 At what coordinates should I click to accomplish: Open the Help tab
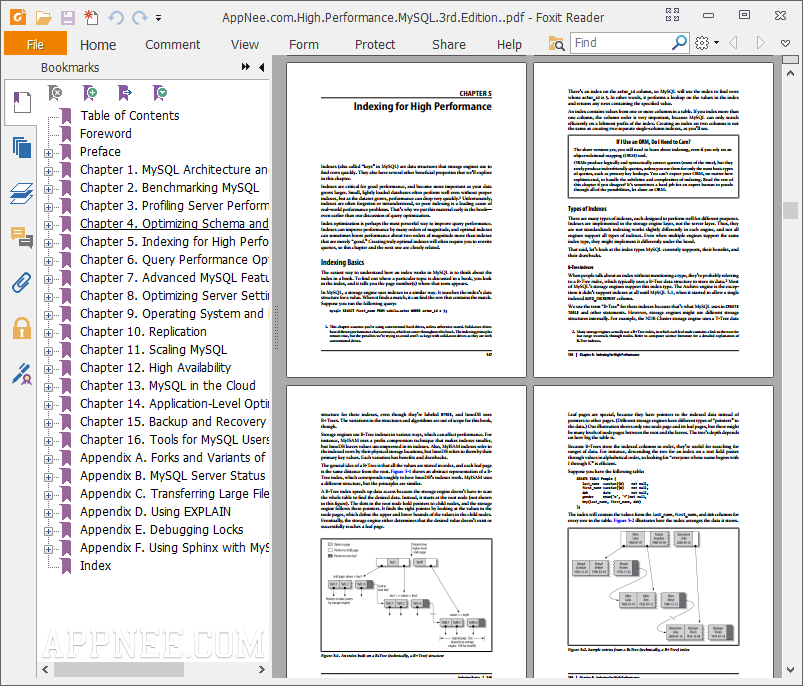(509, 45)
